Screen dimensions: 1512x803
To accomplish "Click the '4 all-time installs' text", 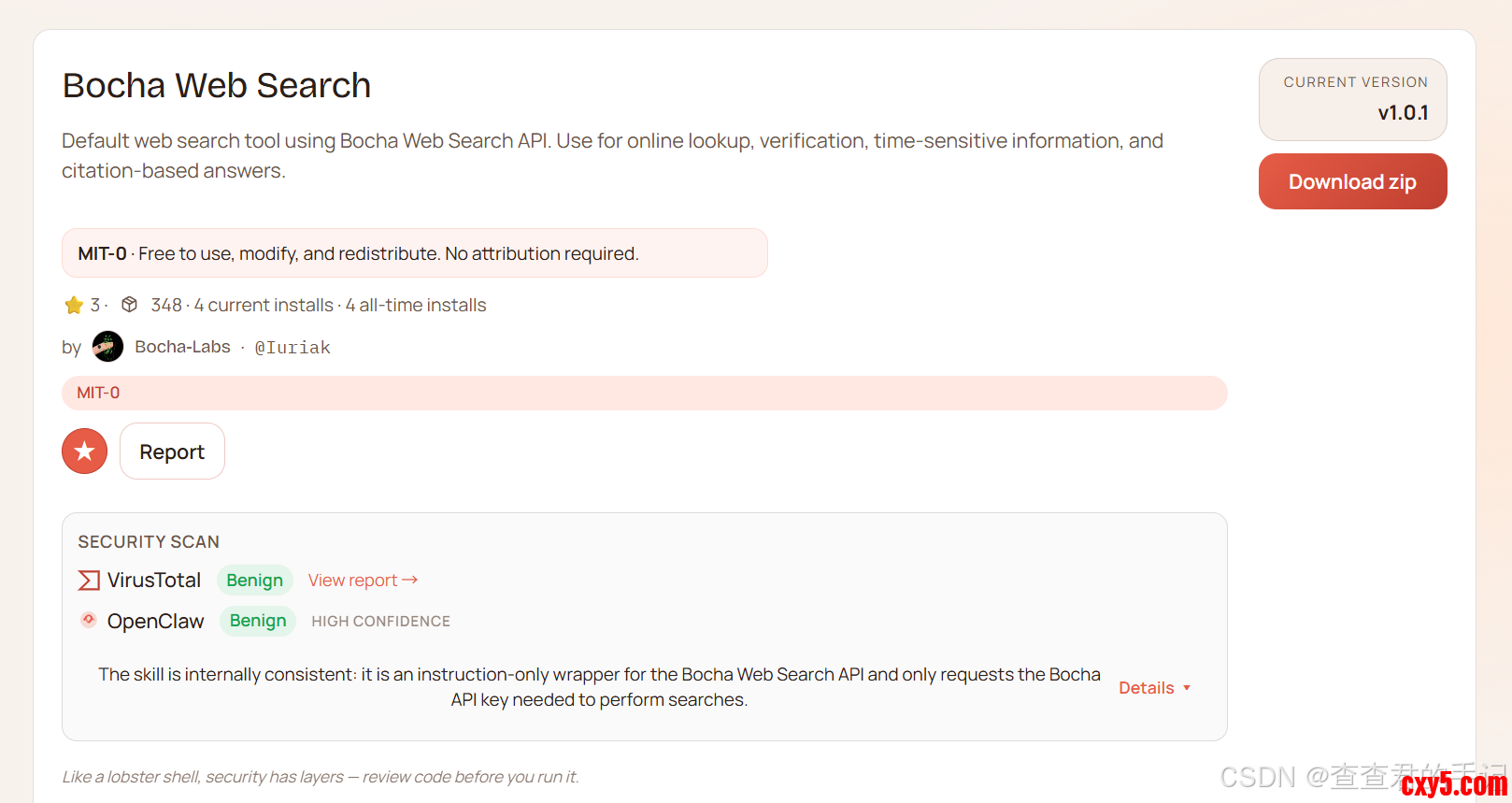I will pyautogui.click(x=416, y=306).
